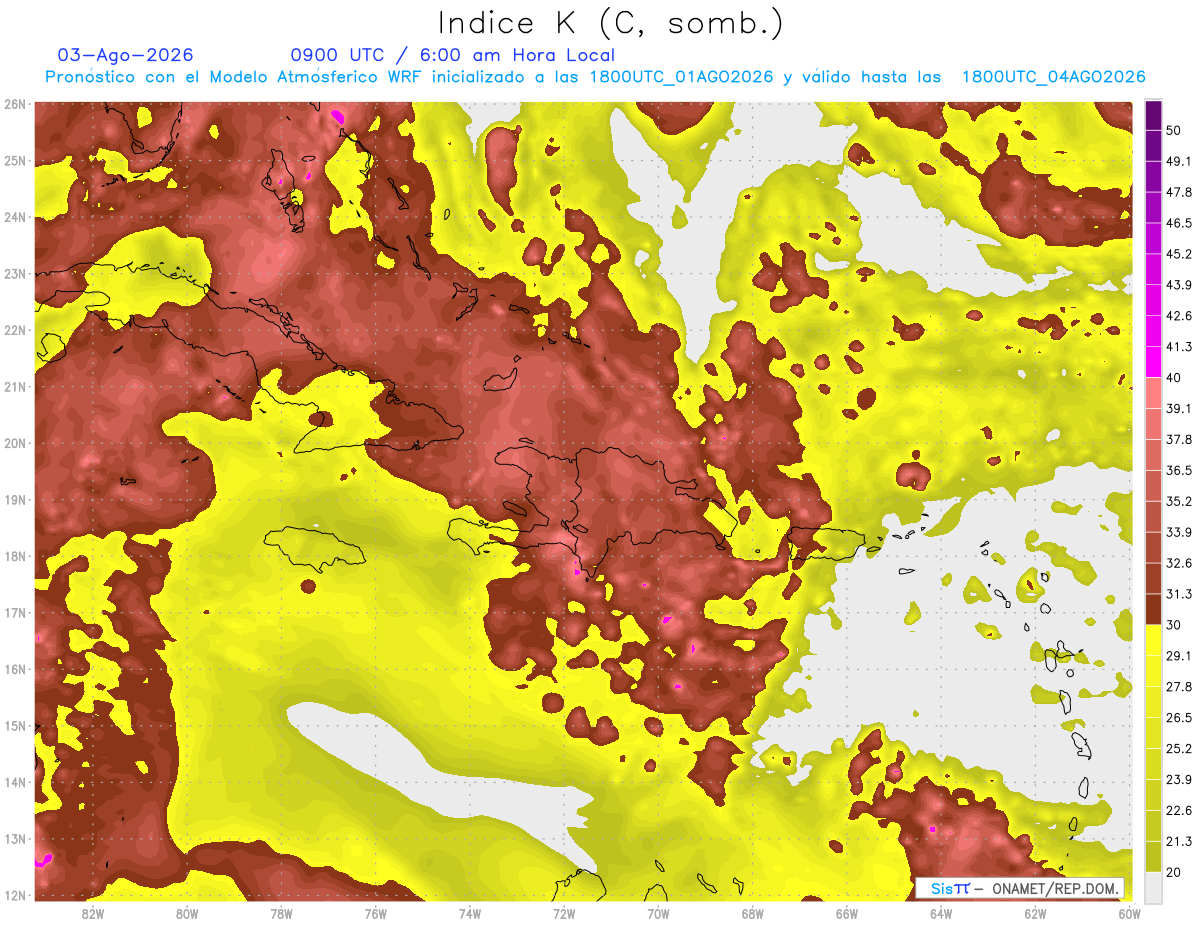Click the colorbar value "50"

tap(1174, 130)
